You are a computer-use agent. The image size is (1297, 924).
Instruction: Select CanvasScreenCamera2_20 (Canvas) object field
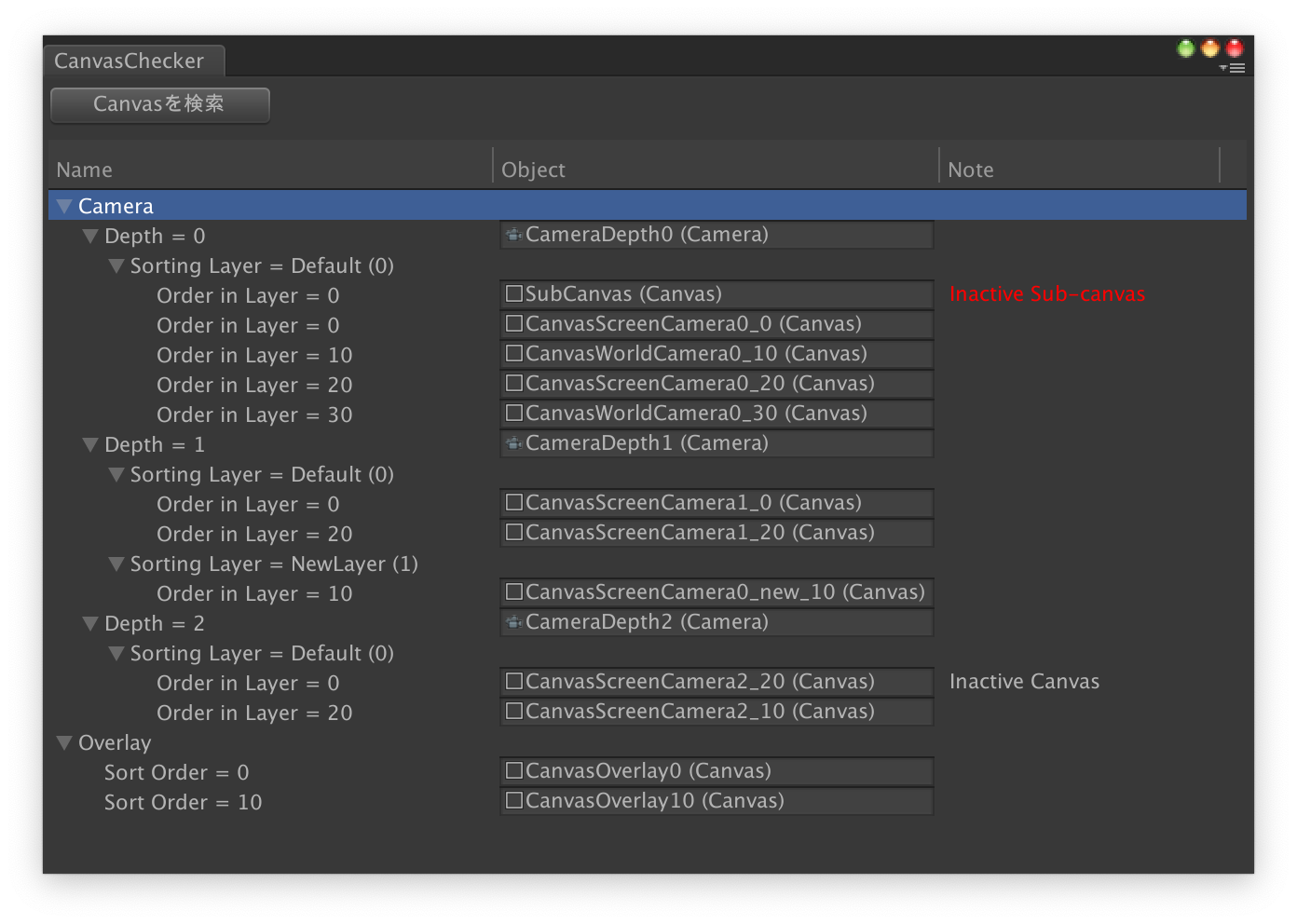[x=717, y=682]
